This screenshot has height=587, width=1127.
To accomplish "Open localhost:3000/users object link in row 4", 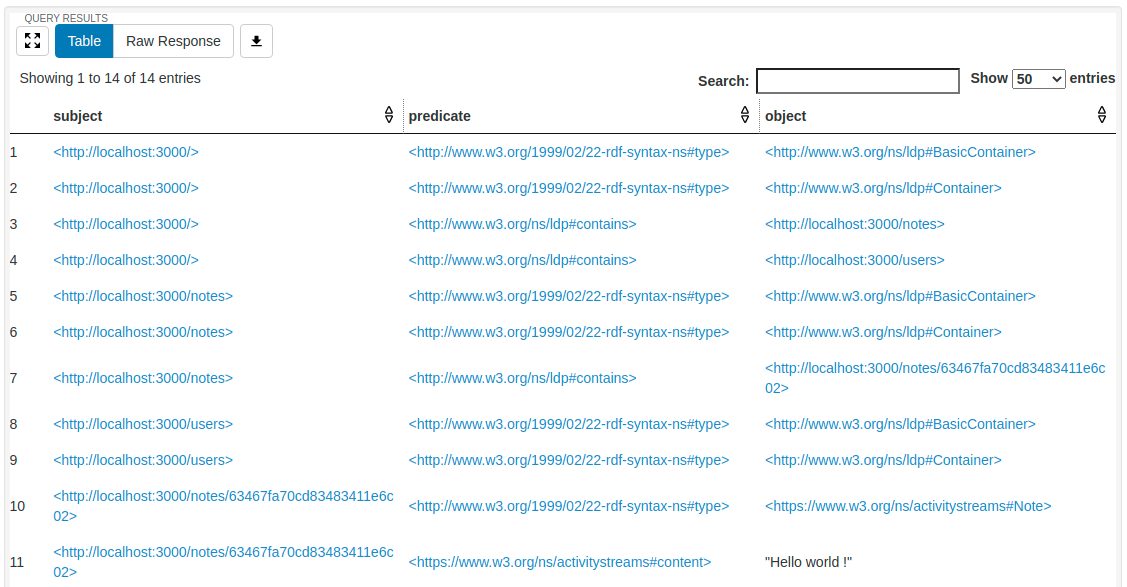I will click(x=854, y=260).
